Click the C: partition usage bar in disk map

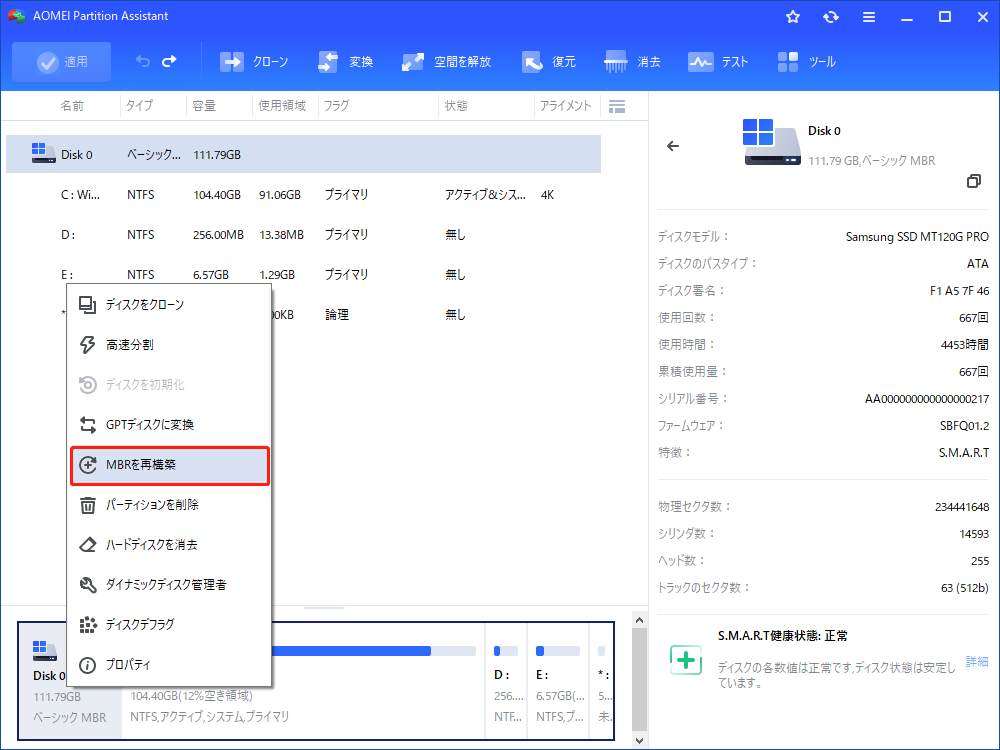(x=374, y=651)
